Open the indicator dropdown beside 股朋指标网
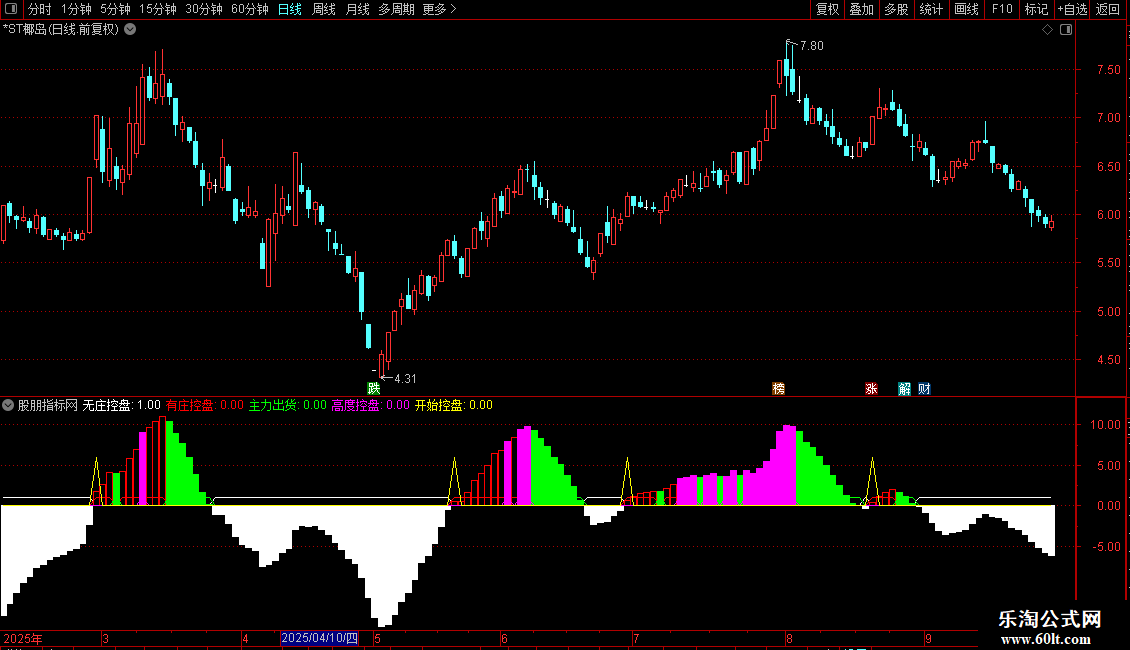Screen dimensions: 1130x650 point(8,405)
